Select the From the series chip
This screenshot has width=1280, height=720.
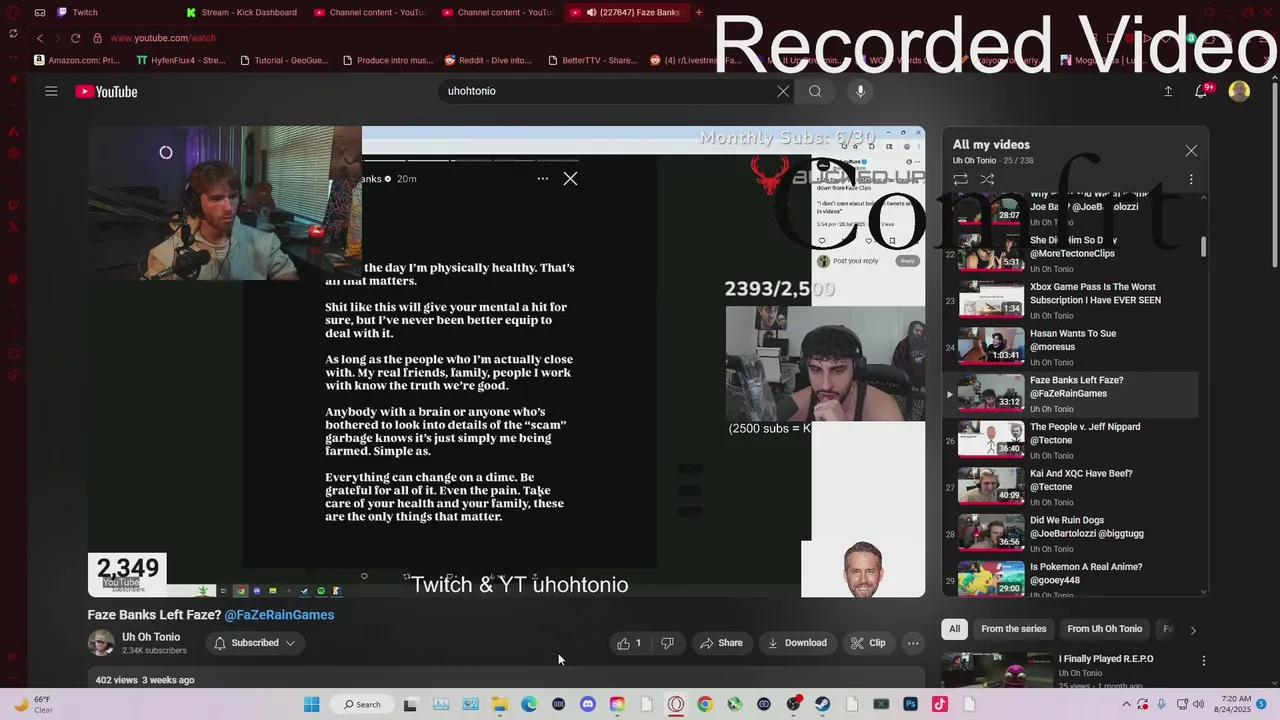[x=1013, y=629]
